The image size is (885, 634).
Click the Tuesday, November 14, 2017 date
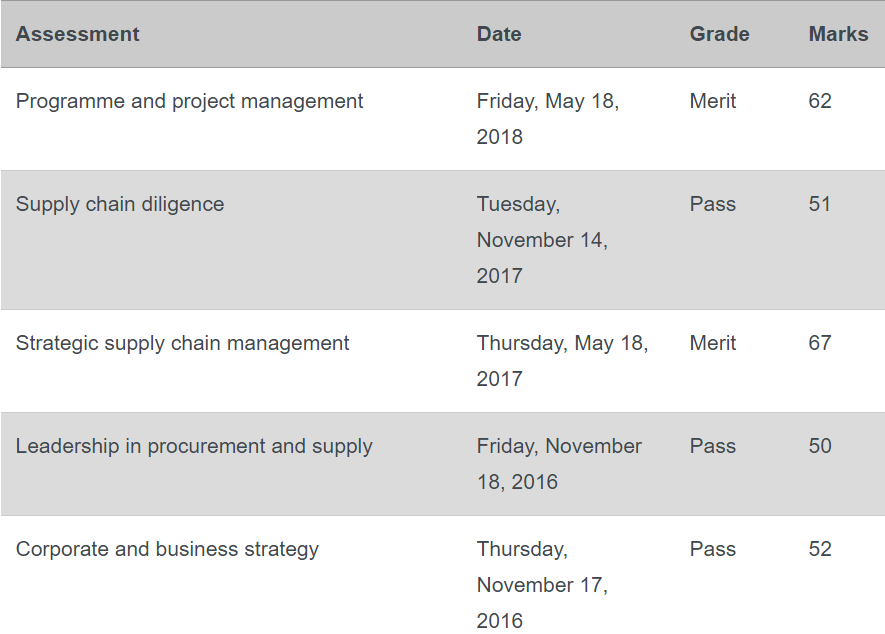pyautogui.click(x=542, y=240)
